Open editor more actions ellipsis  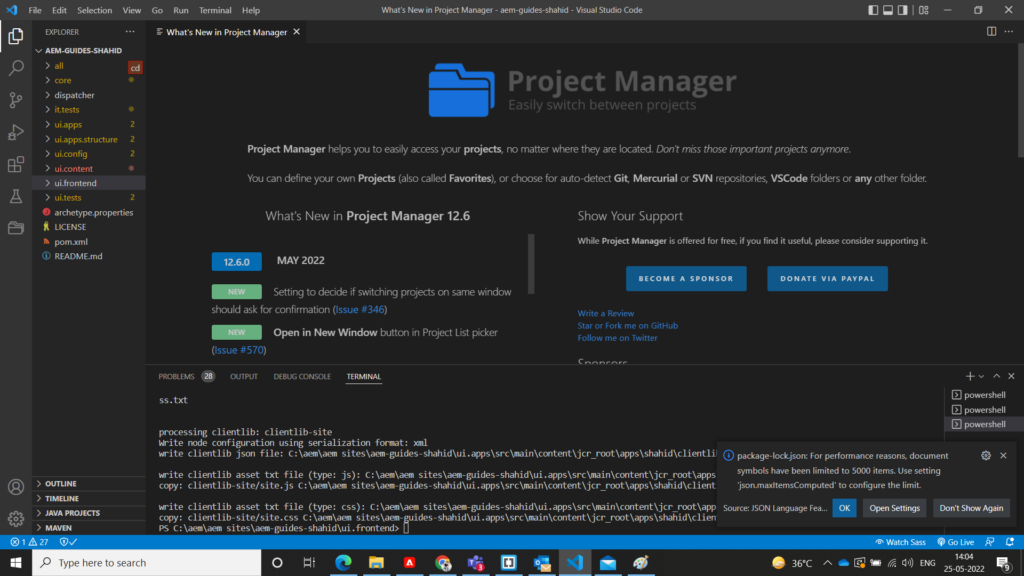1009,32
